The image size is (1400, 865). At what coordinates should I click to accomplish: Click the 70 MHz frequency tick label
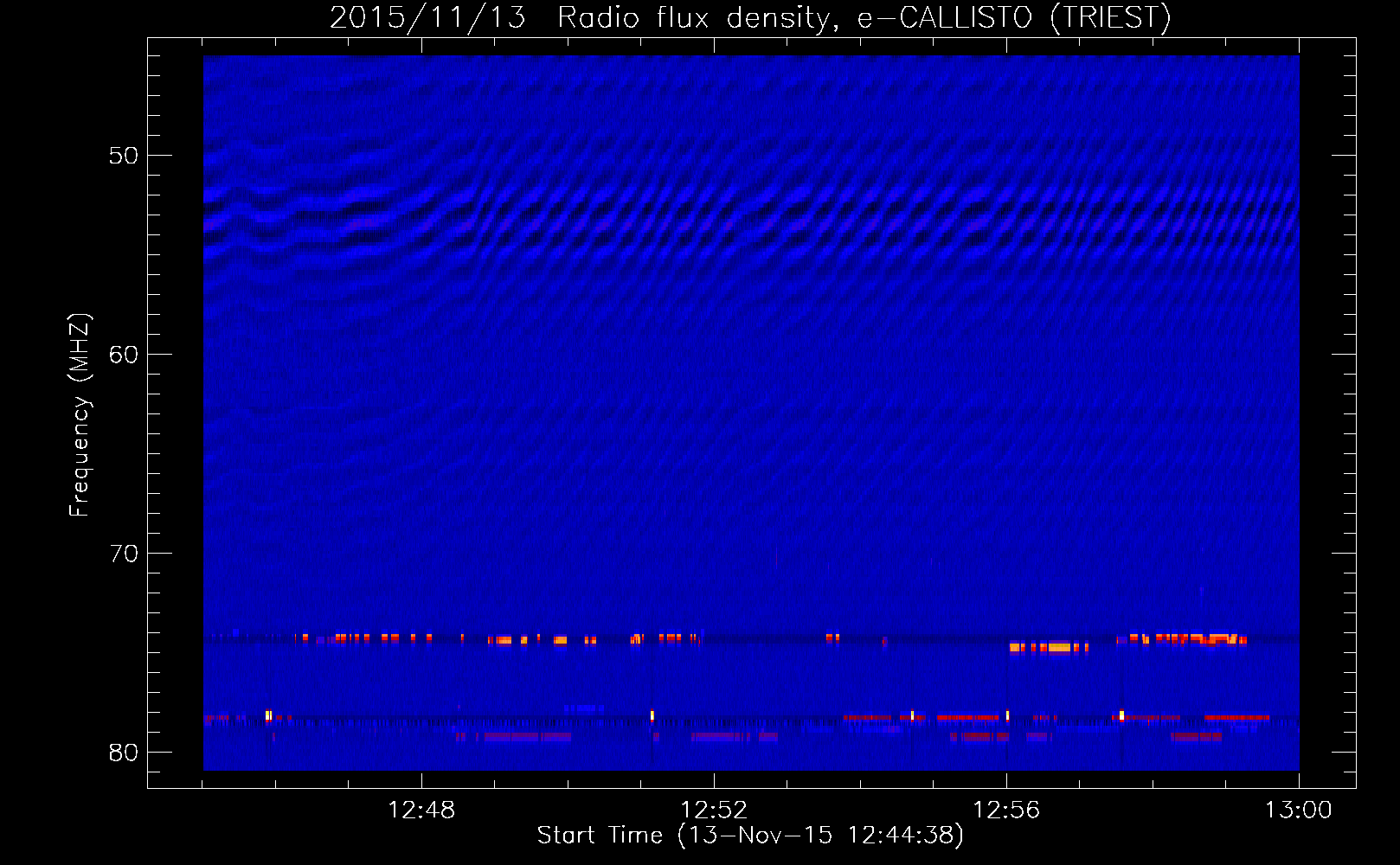coord(124,554)
